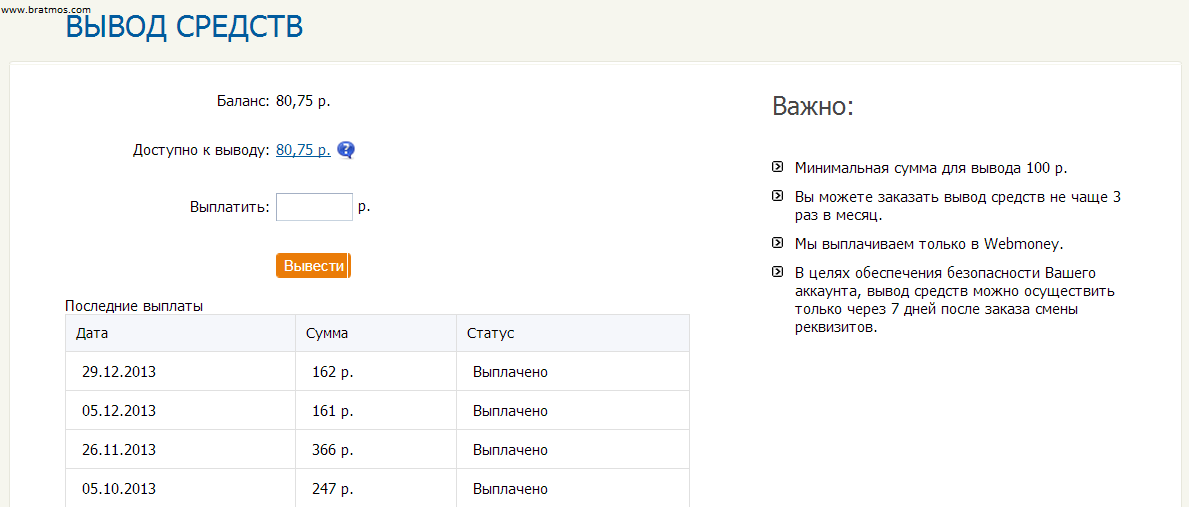Click the bullet icon beside withdrawal frequency note

778,196
